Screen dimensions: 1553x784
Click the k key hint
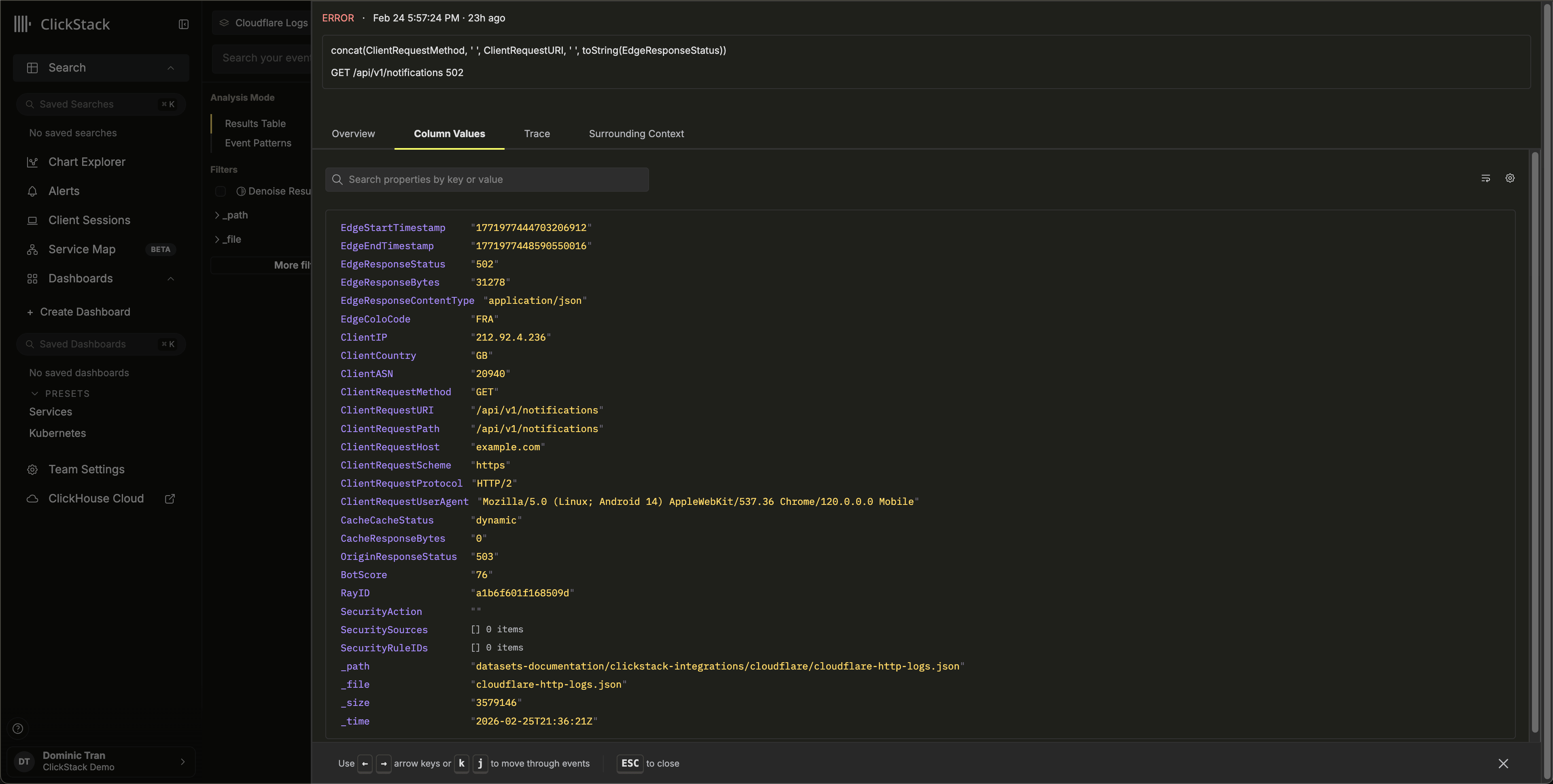coord(461,763)
